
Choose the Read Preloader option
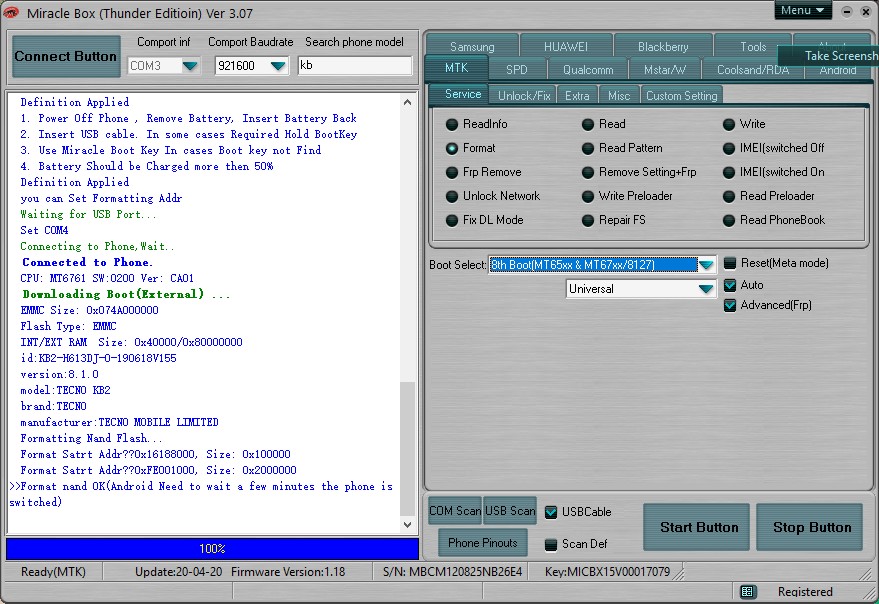[769, 196]
